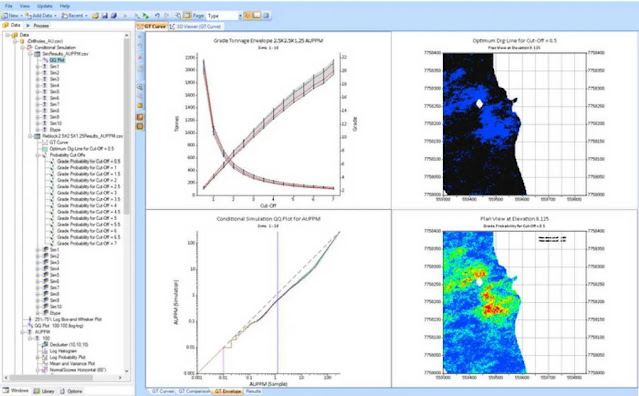Open the Library button at bottom
The image size is (639, 396).
coord(44,391)
